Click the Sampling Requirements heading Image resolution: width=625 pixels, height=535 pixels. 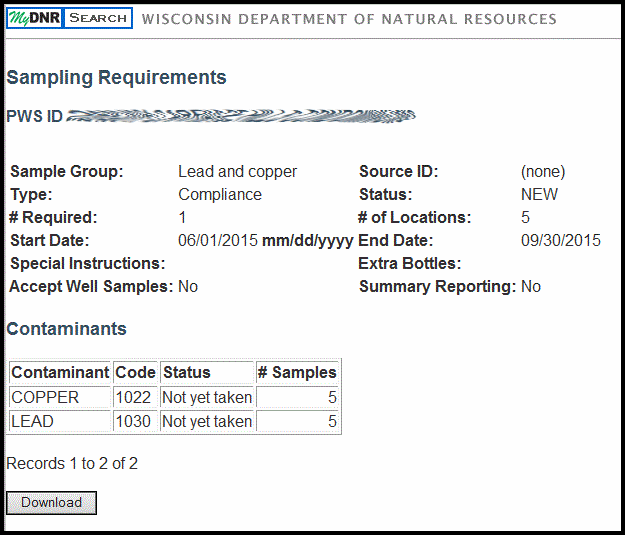[116, 78]
